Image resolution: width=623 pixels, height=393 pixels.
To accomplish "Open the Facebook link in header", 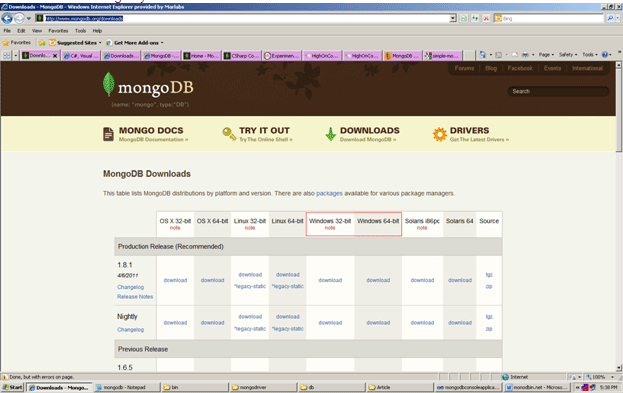I will pyautogui.click(x=520, y=68).
